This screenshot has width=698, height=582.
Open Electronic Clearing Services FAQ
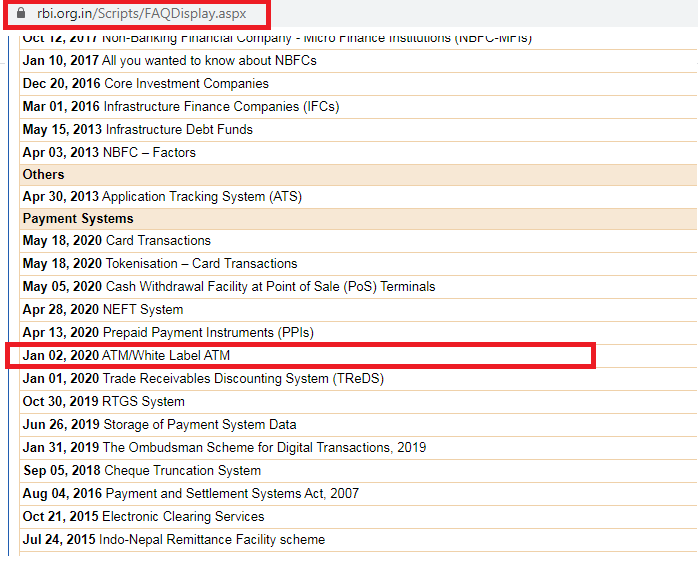point(183,517)
